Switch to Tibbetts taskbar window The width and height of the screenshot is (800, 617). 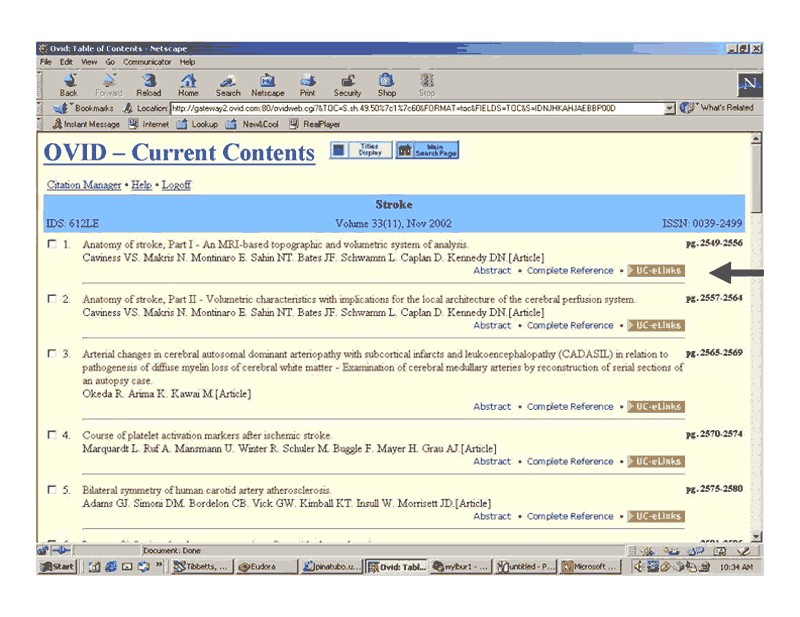click(202, 566)
